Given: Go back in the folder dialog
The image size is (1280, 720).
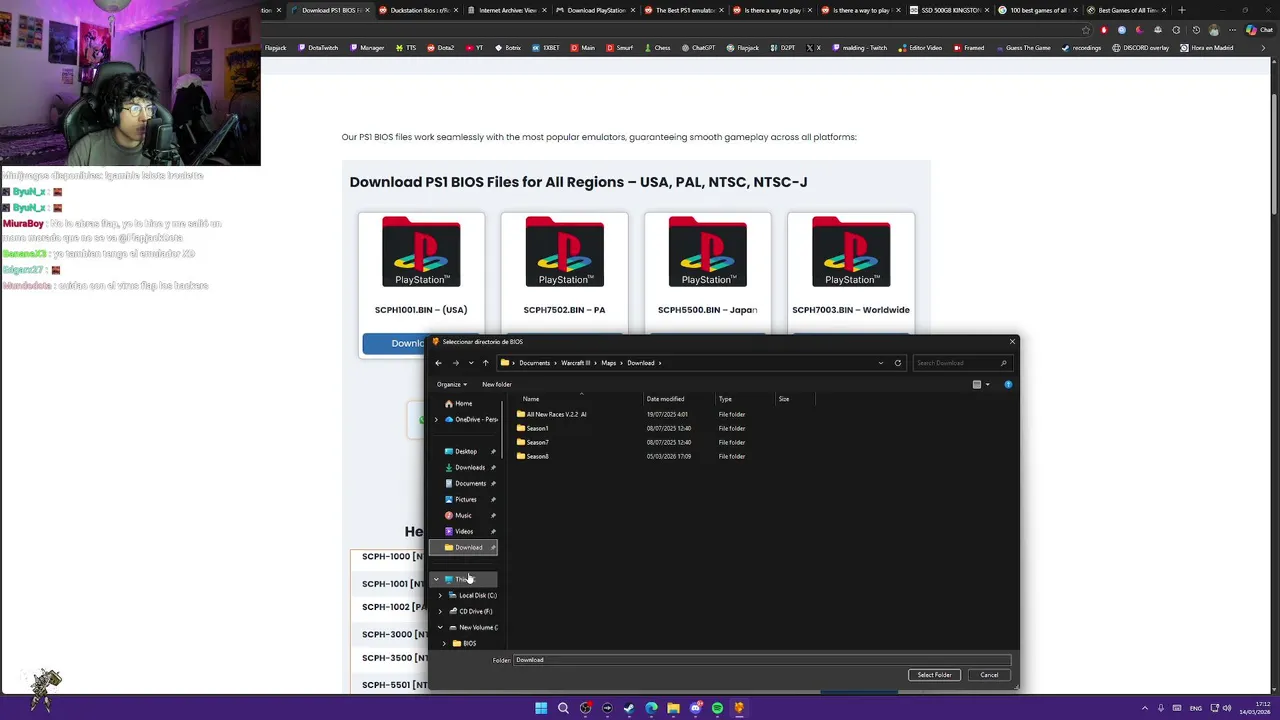Looking at the screenshot, I should [x=438, y=363].
